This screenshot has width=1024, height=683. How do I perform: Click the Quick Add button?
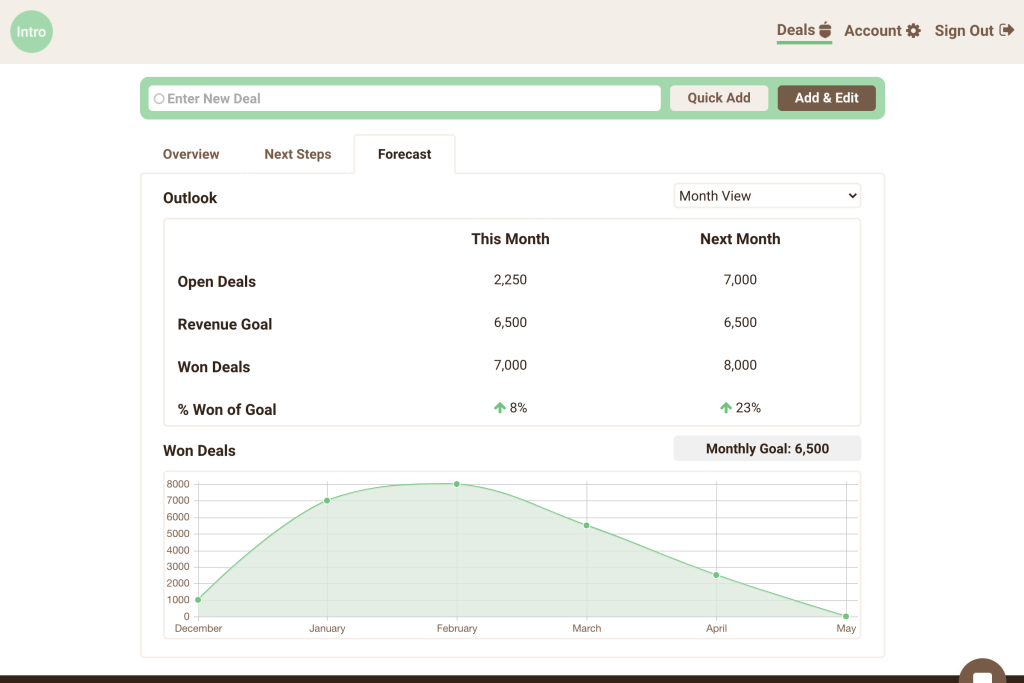(x=719, y=98)
